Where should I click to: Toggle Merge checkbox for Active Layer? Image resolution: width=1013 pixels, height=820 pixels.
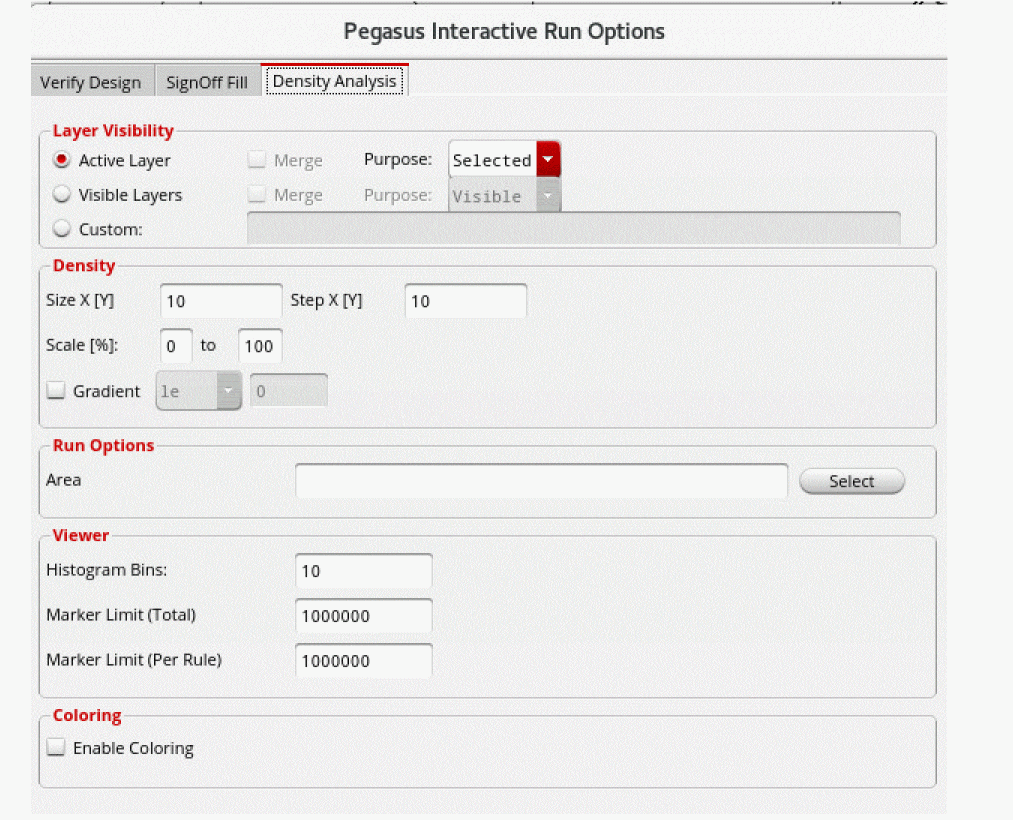[256, 159]
